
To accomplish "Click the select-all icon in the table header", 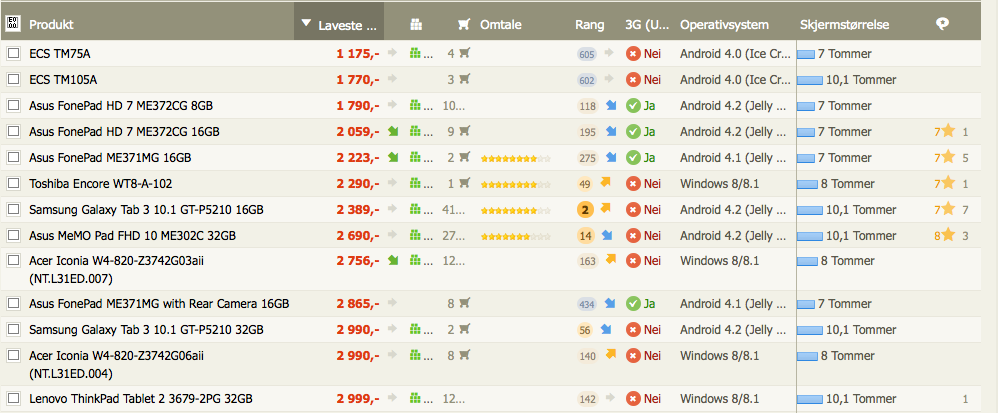I will (x=12, y=24).
